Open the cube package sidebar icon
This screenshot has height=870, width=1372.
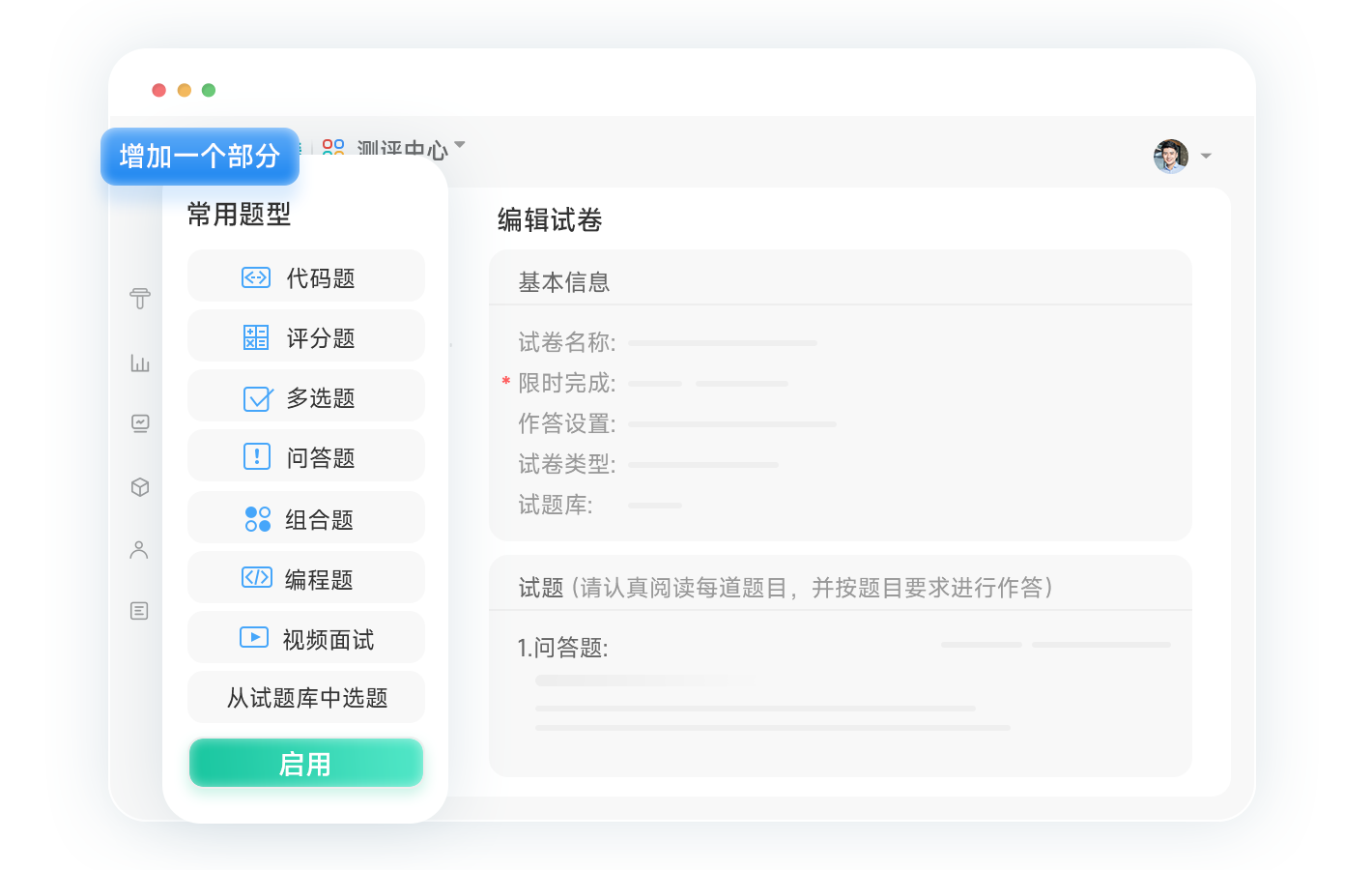click(140, 487)
